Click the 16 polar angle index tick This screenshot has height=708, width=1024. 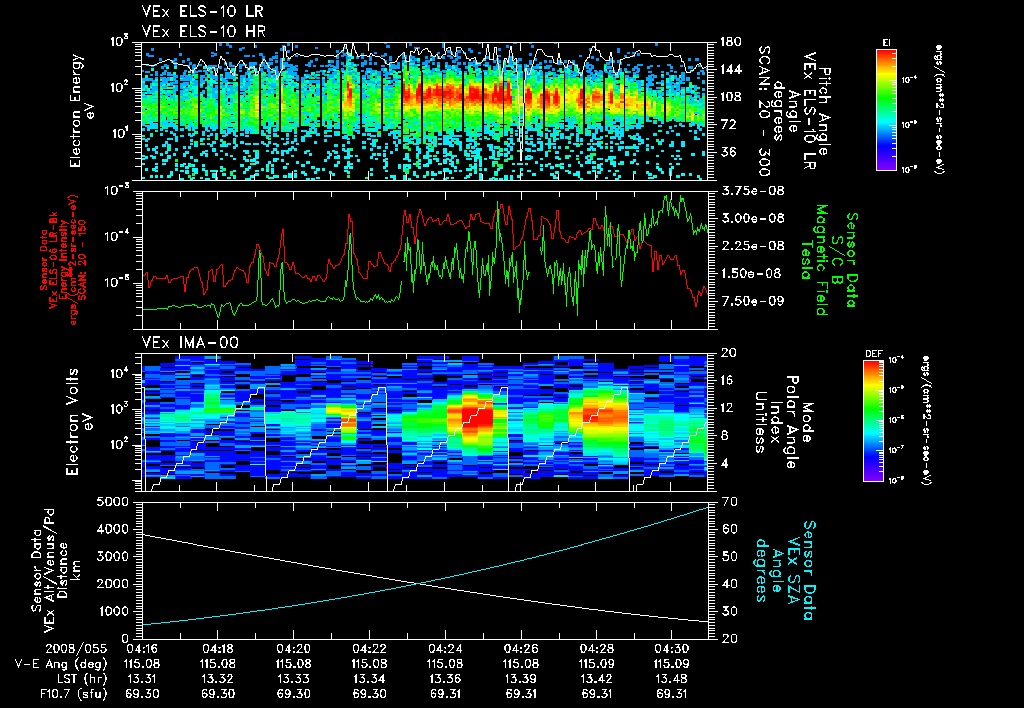[x=727, y=380]
